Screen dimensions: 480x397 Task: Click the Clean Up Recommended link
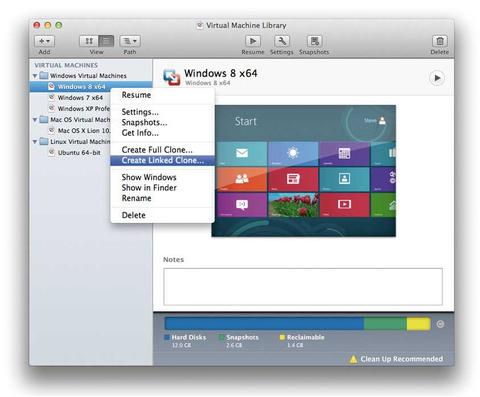coord(401,359)
